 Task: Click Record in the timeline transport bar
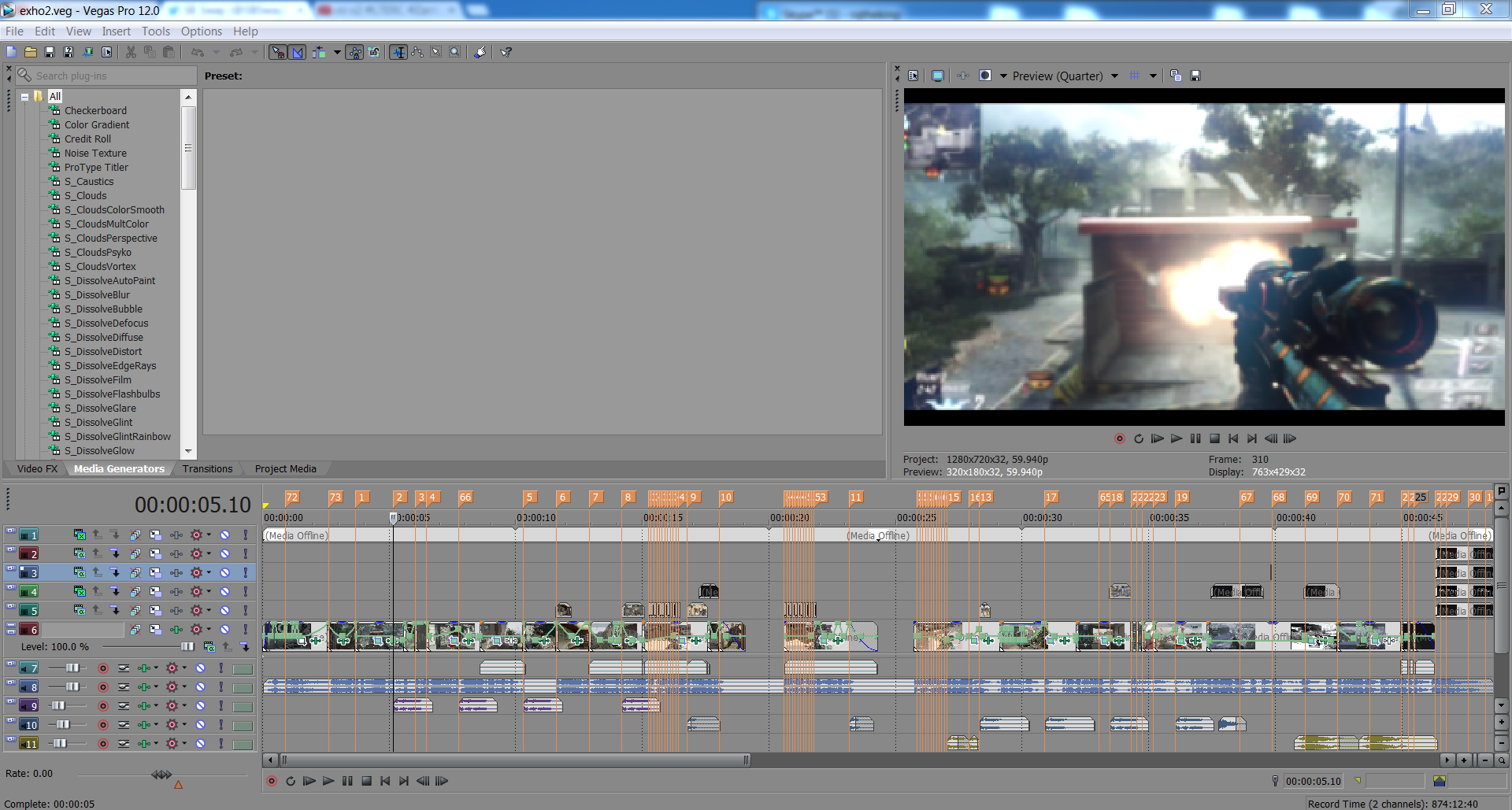[272, 782]
